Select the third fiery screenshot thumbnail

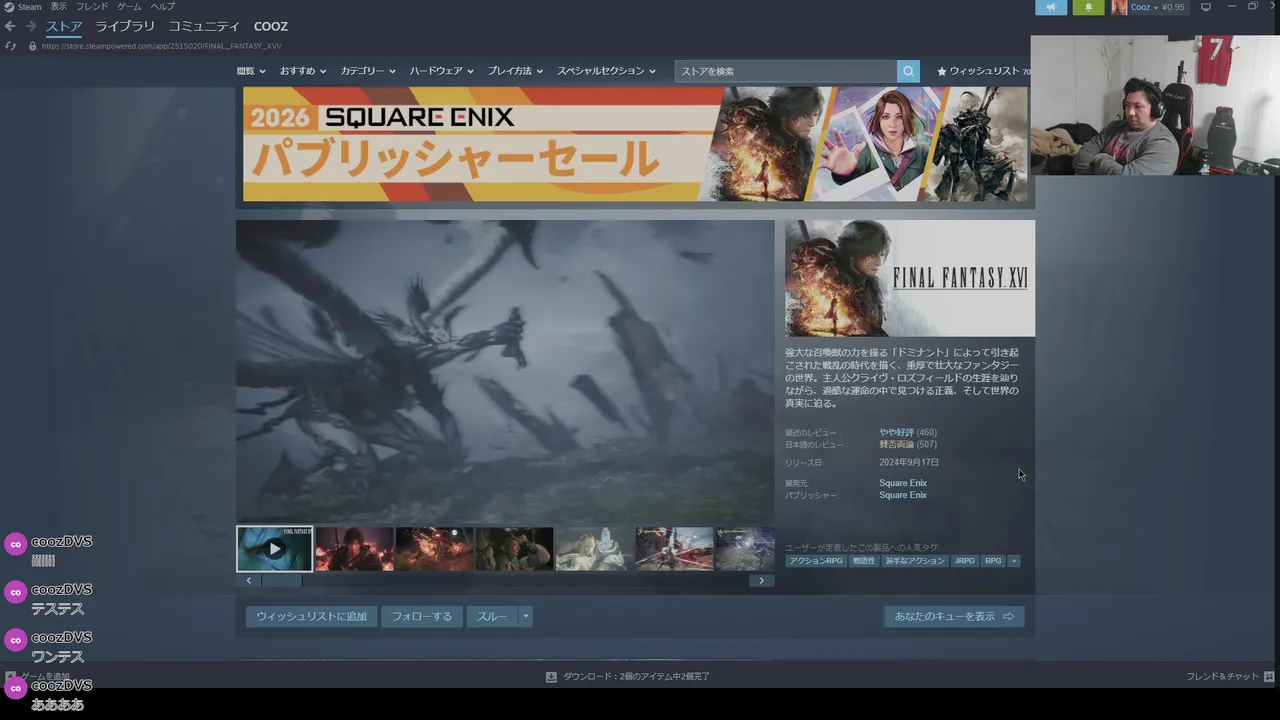point(434,549)
